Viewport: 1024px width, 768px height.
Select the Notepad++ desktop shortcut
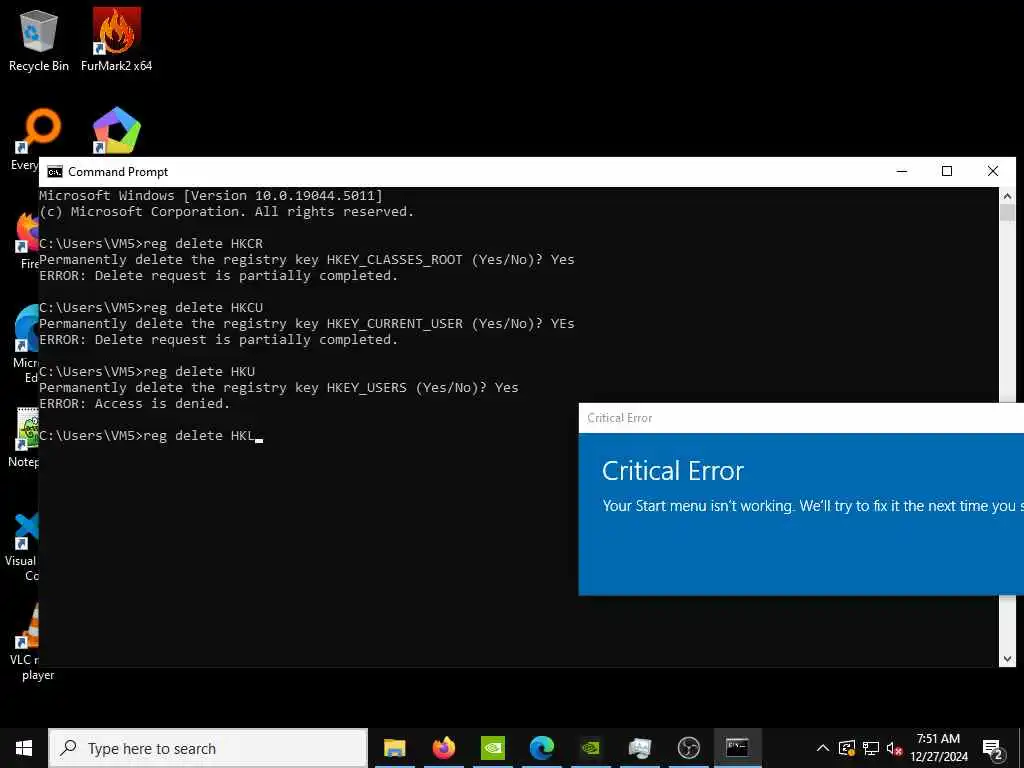click(x=25, y=437)
